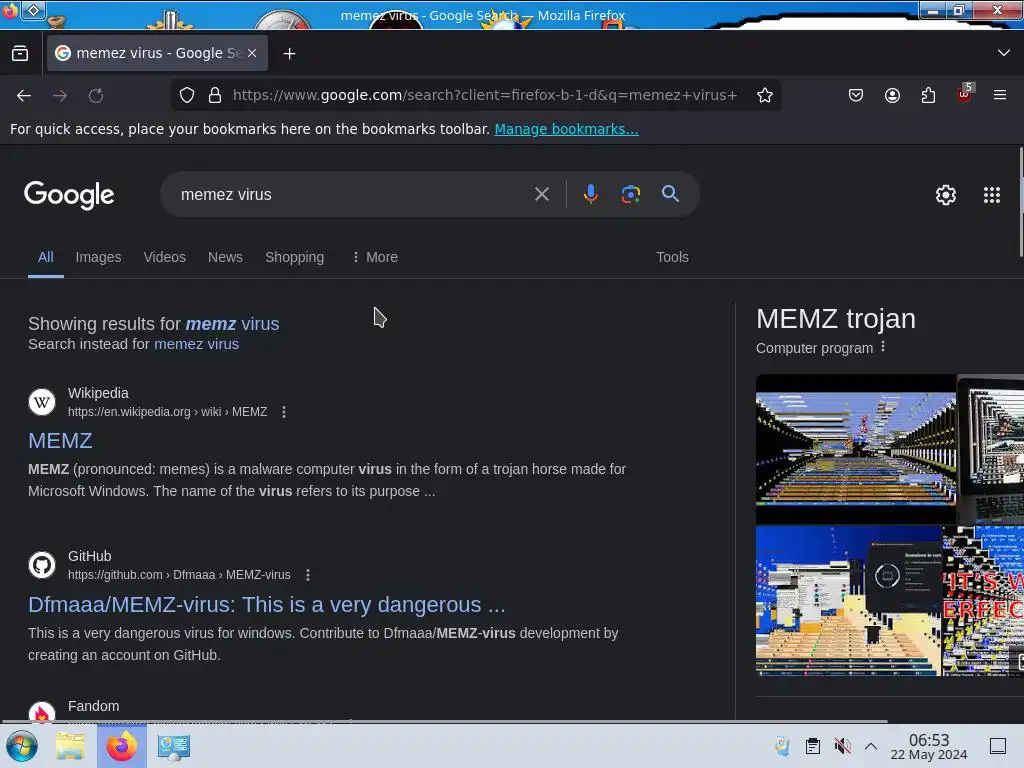Submit search with magnifier icon
The image size is (1024, 768).
(x=670, y=194)
